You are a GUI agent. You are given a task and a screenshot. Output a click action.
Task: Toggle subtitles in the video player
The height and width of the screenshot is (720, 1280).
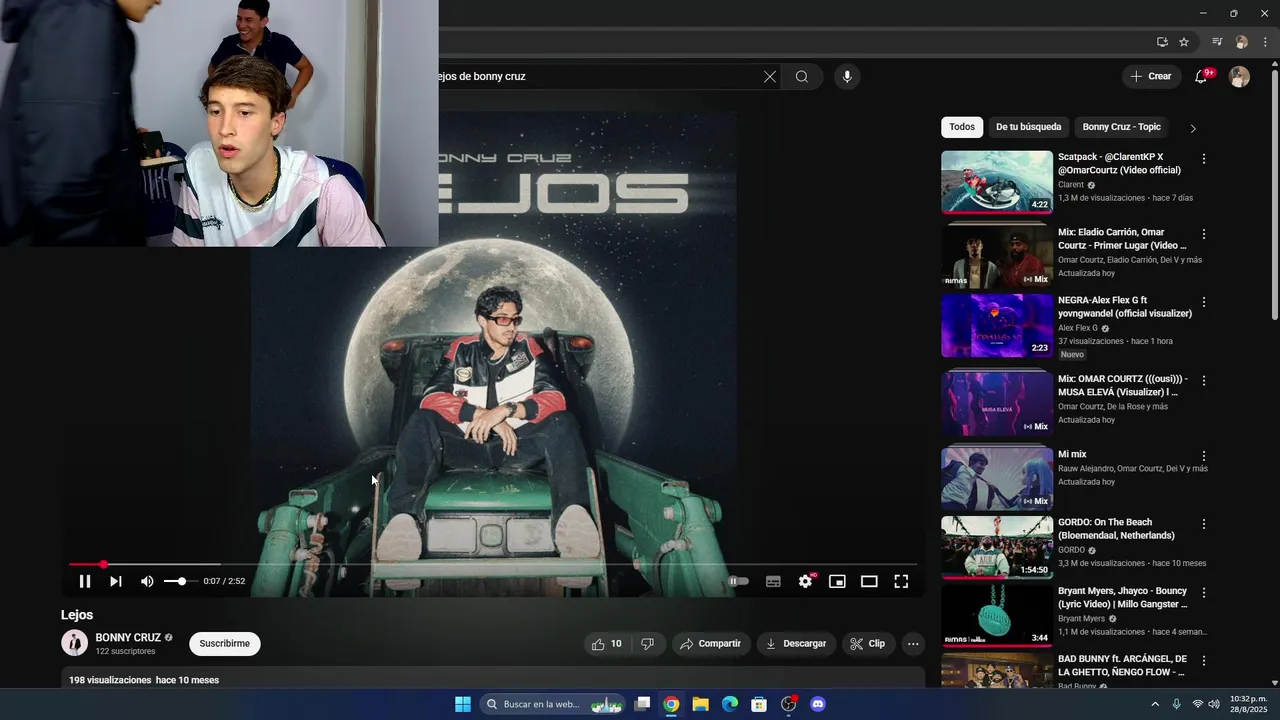pyautogui.click(x=773, y=581)
